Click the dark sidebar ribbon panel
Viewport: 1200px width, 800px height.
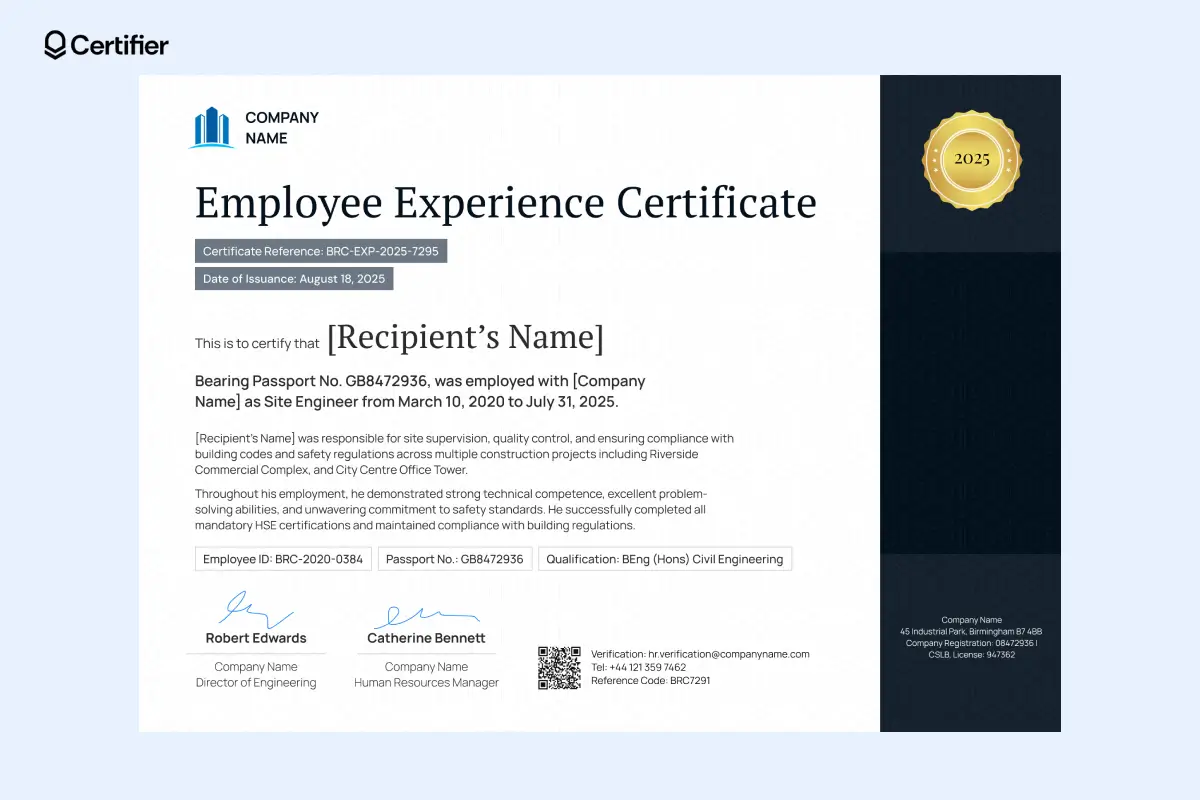tap(970, 400)
